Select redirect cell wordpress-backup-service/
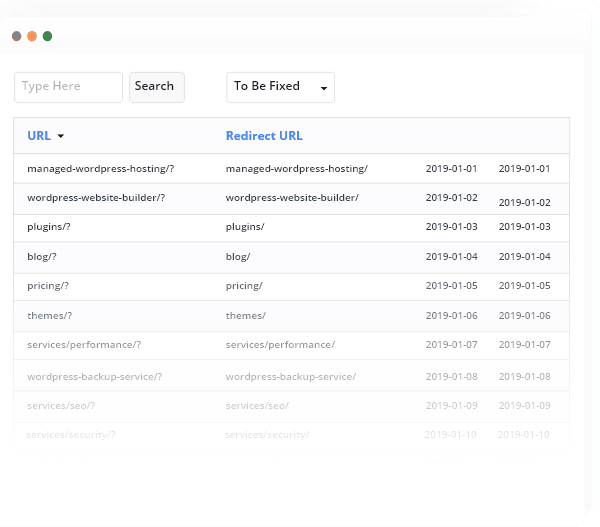600x527 pixels. coord(291,377)
